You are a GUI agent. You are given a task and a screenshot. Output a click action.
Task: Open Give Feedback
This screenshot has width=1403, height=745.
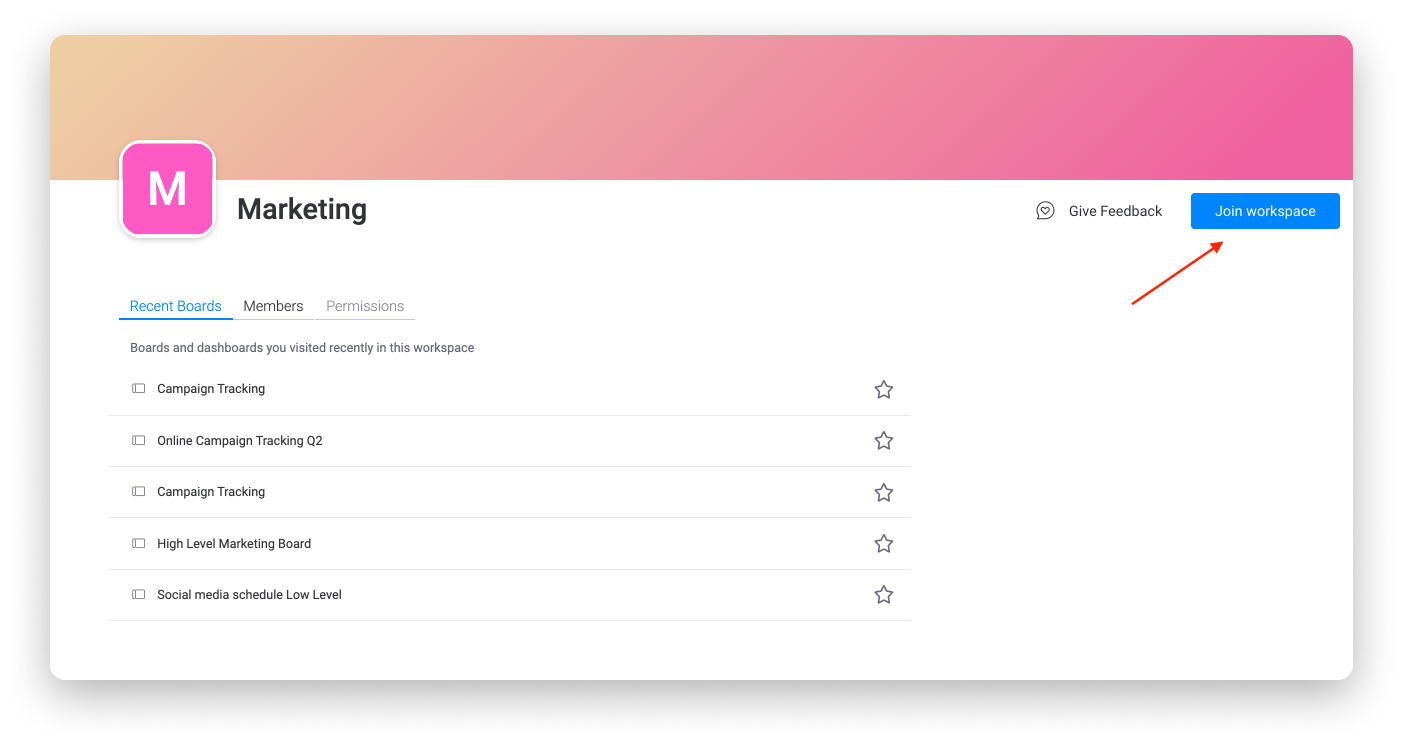[x=1099, y=211]
